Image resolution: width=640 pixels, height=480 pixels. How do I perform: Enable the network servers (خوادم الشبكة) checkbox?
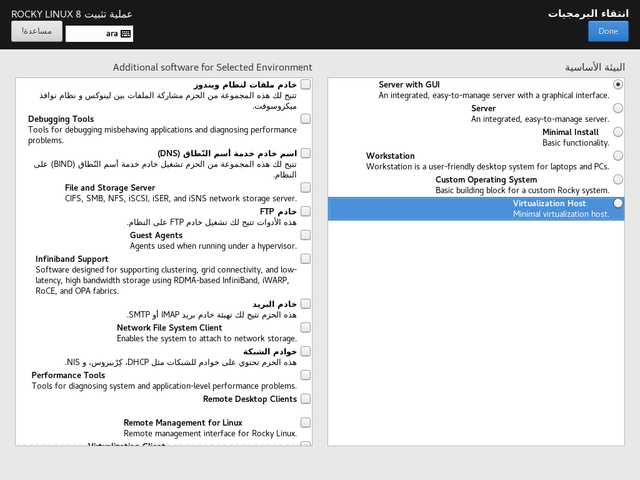coord(305,351)
